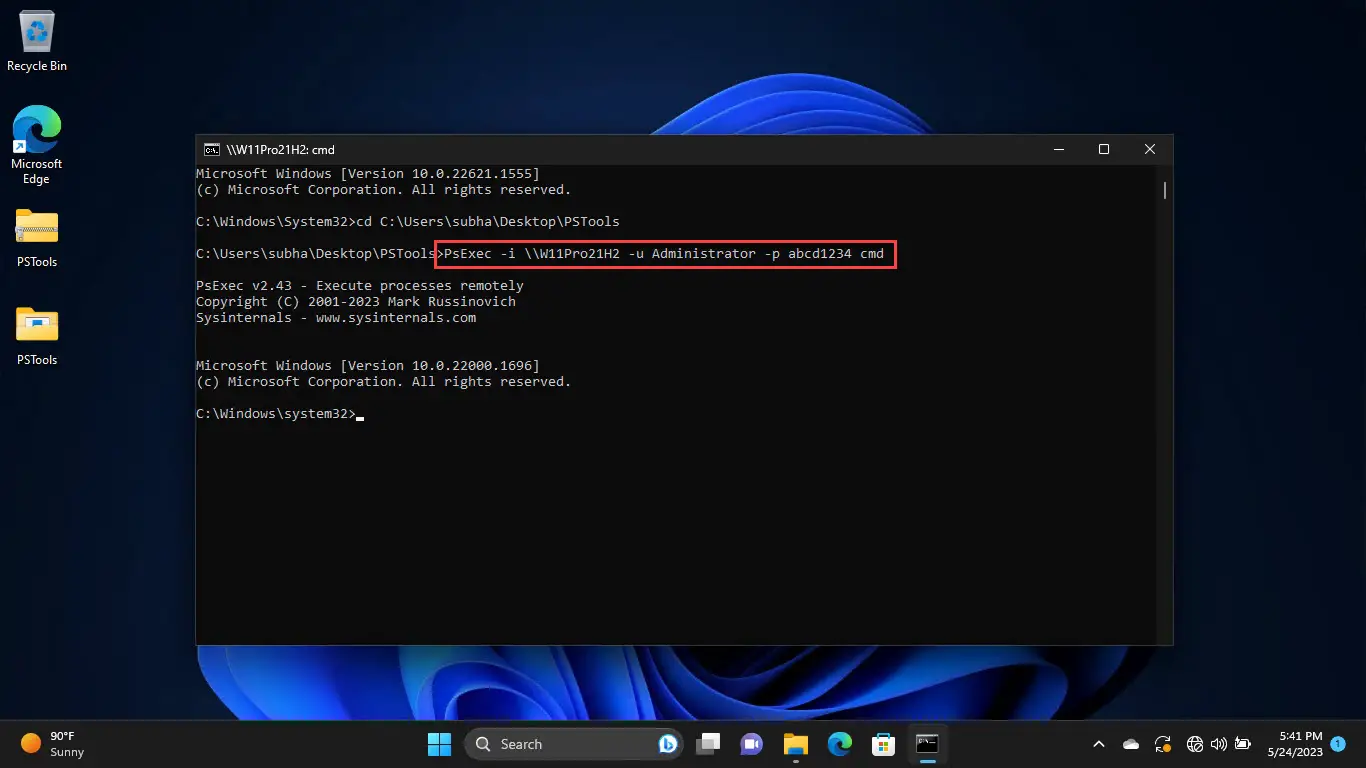This screenshot has width=1366, height=768.
Task: Open File Explorer from the taskbar
Action: coord(795,744)
